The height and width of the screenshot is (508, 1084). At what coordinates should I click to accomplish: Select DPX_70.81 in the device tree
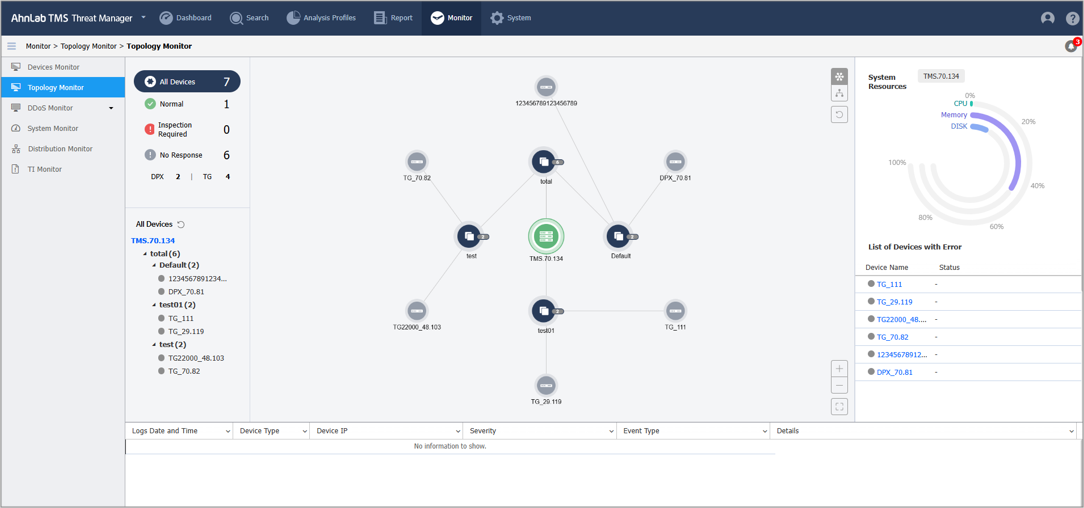coord(187,292)
